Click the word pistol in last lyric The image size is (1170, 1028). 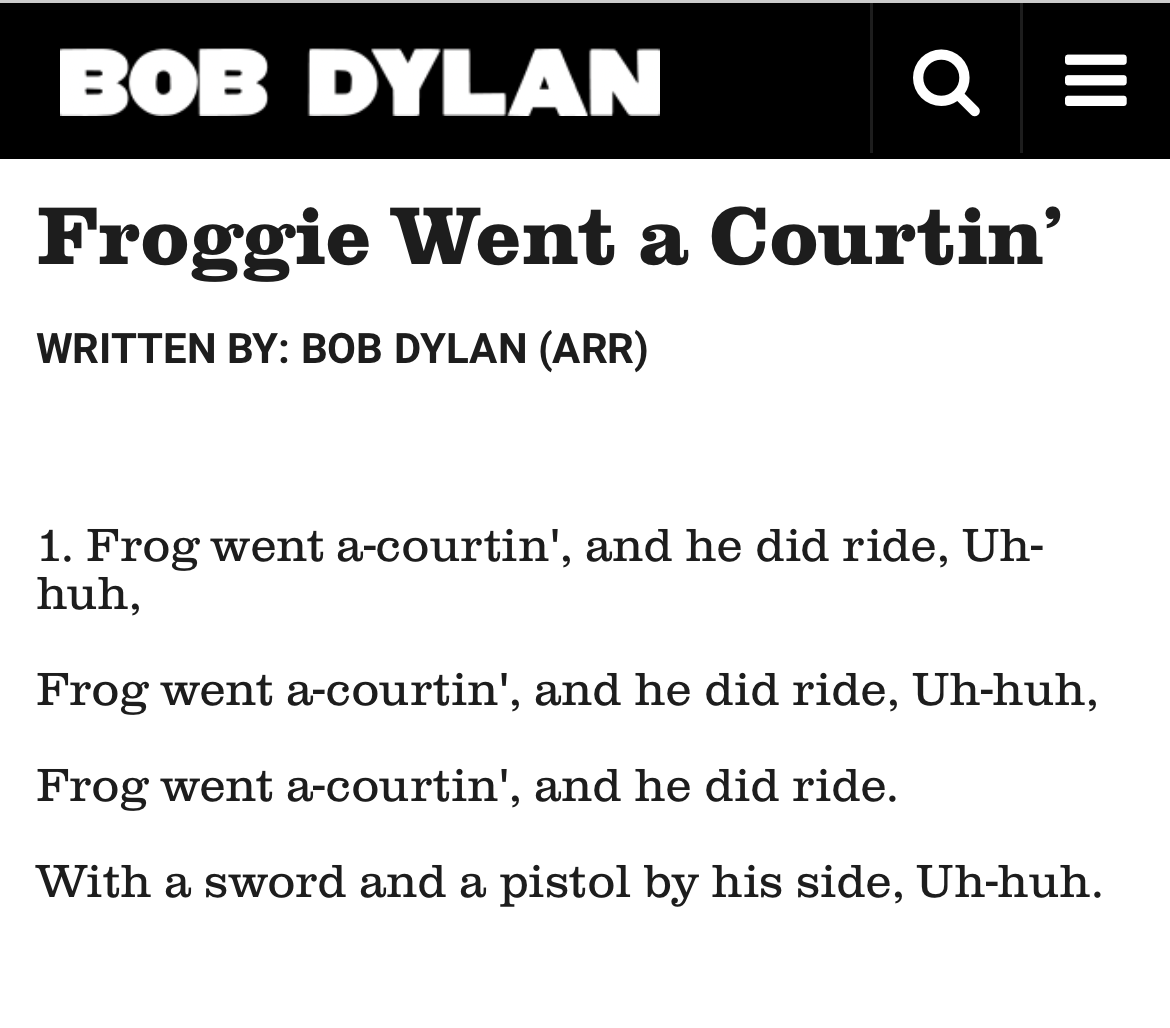[565, 884]
